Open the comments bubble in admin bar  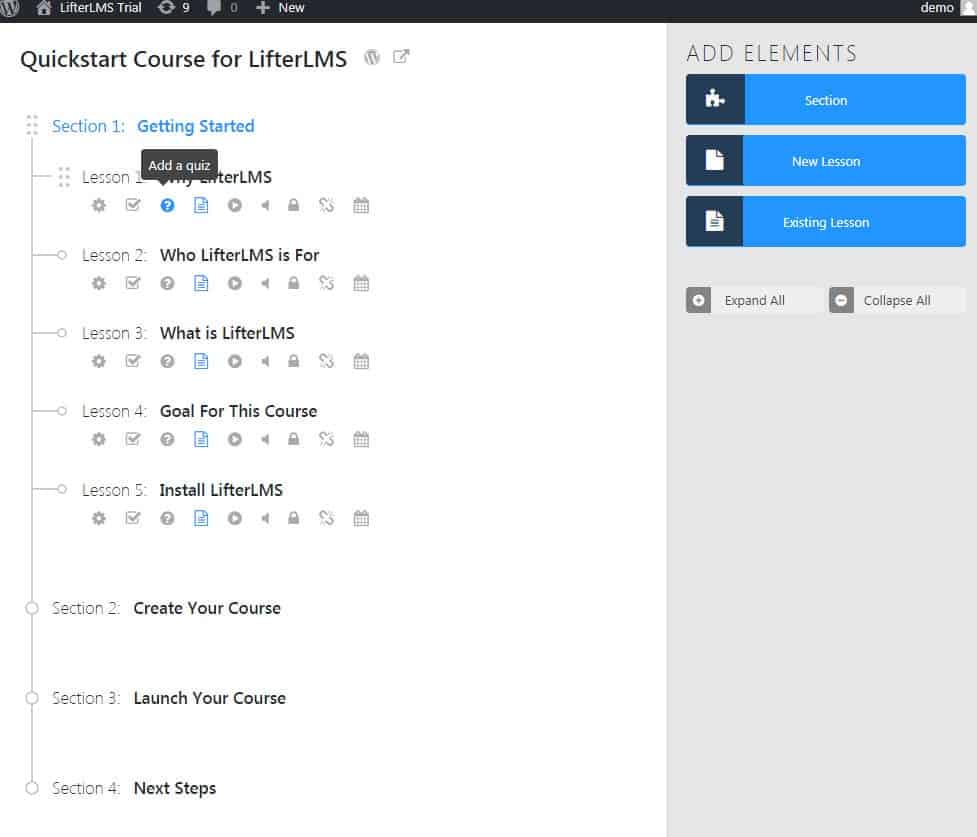pyautogui.click(x=222, y=8)
